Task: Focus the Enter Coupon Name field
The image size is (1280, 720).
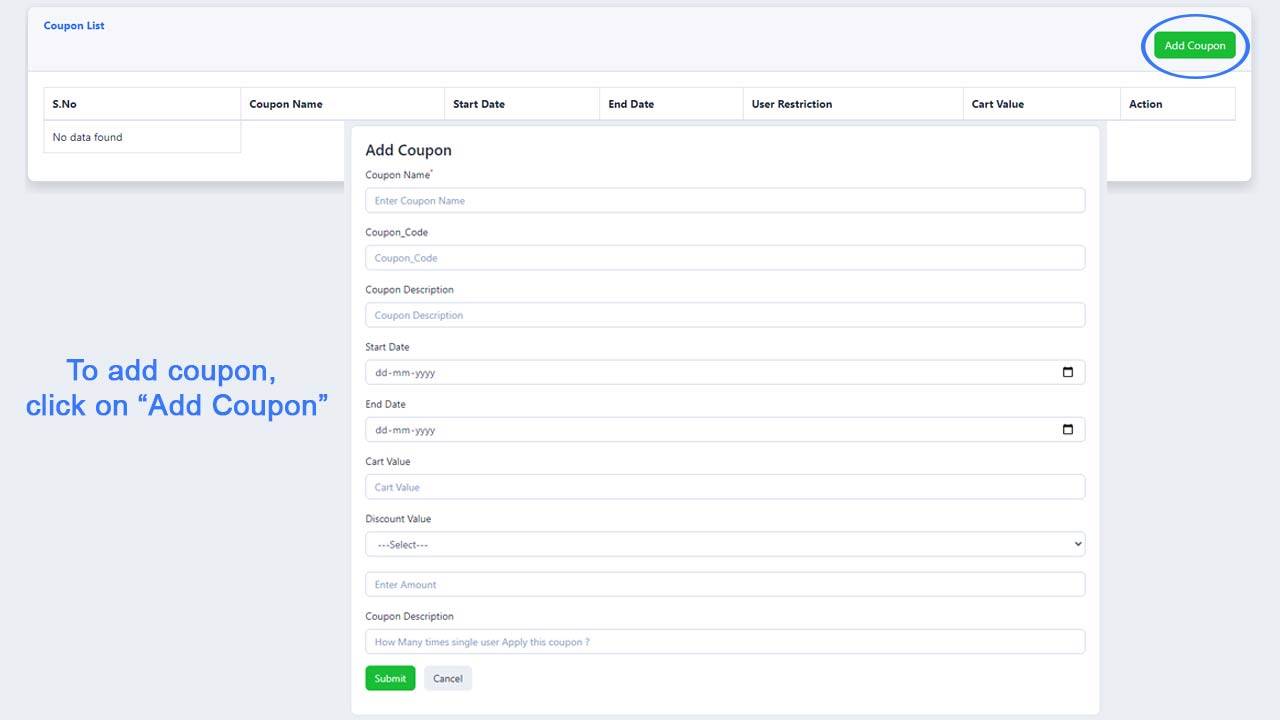Action: [724, 200]
